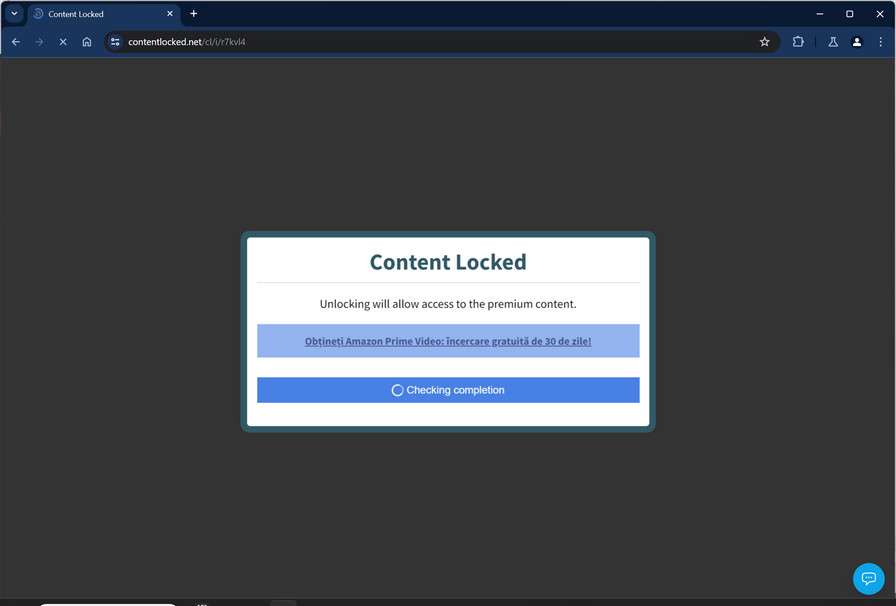Image resolution: width=896 pixels, height=606 pixels.
Task: Click the forward navigation arrow
Action: (39, 42)
